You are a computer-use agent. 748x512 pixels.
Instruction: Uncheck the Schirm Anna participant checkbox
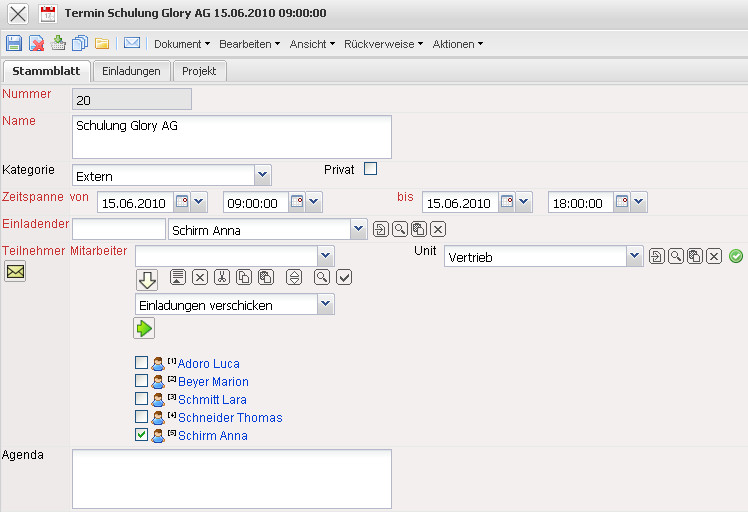click(x=141, y=435)
